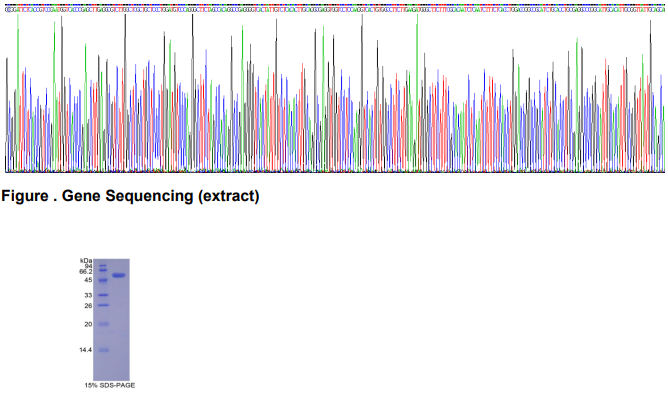Select the 26 marker weight label
Screen dimensions: 668x394
point(88,306)
